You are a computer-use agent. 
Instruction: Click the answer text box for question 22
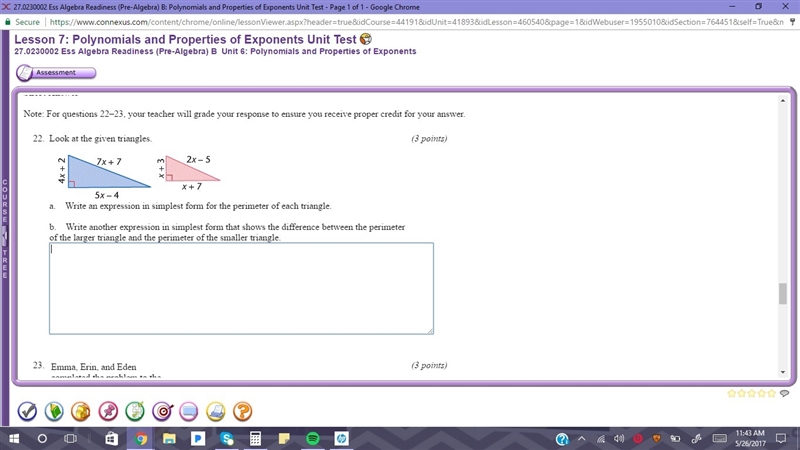[x=241, y=288]
